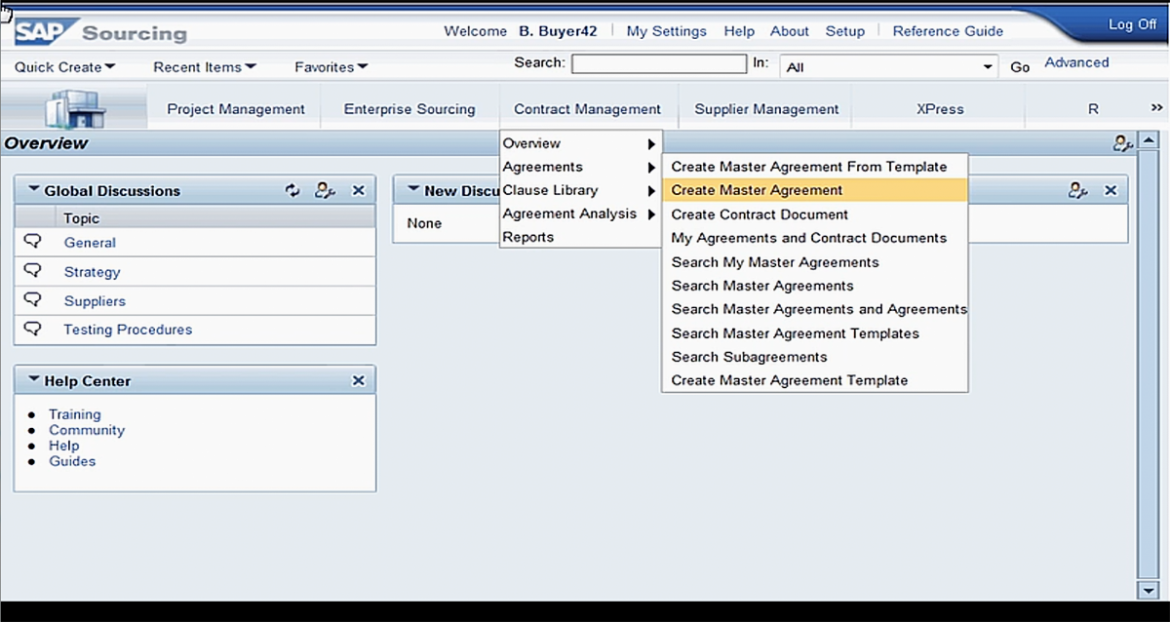Switch to the Supplier Management tab
This screenshot has height=622, width=1170.
coord(765,108)
